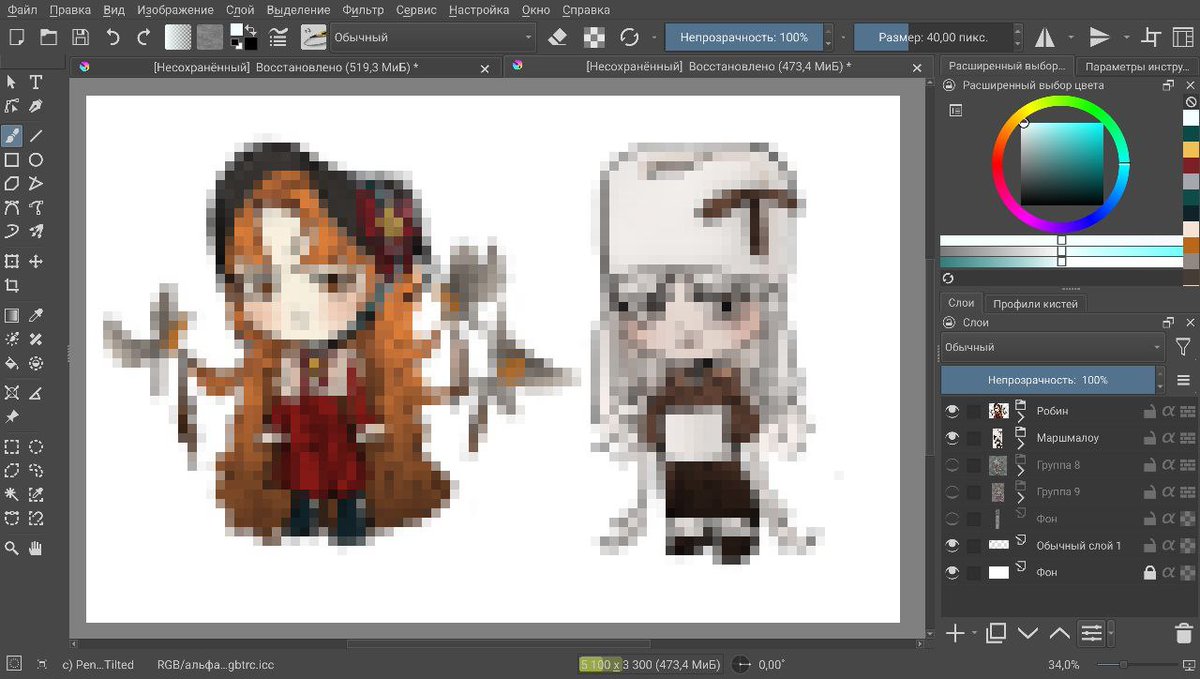Expand the Маршмалоу group layer
This screenshot has height=679, width=1200.
coord(1020,443)
